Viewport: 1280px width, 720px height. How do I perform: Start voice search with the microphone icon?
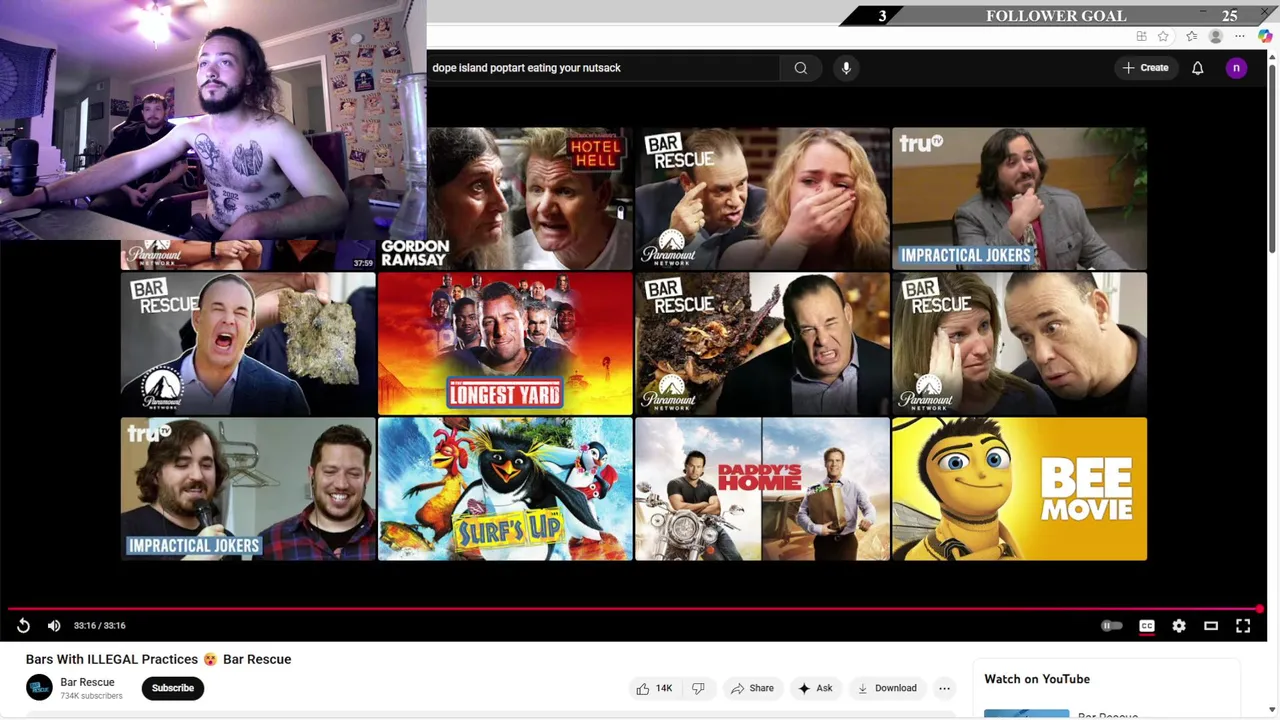tap(846, 68)
